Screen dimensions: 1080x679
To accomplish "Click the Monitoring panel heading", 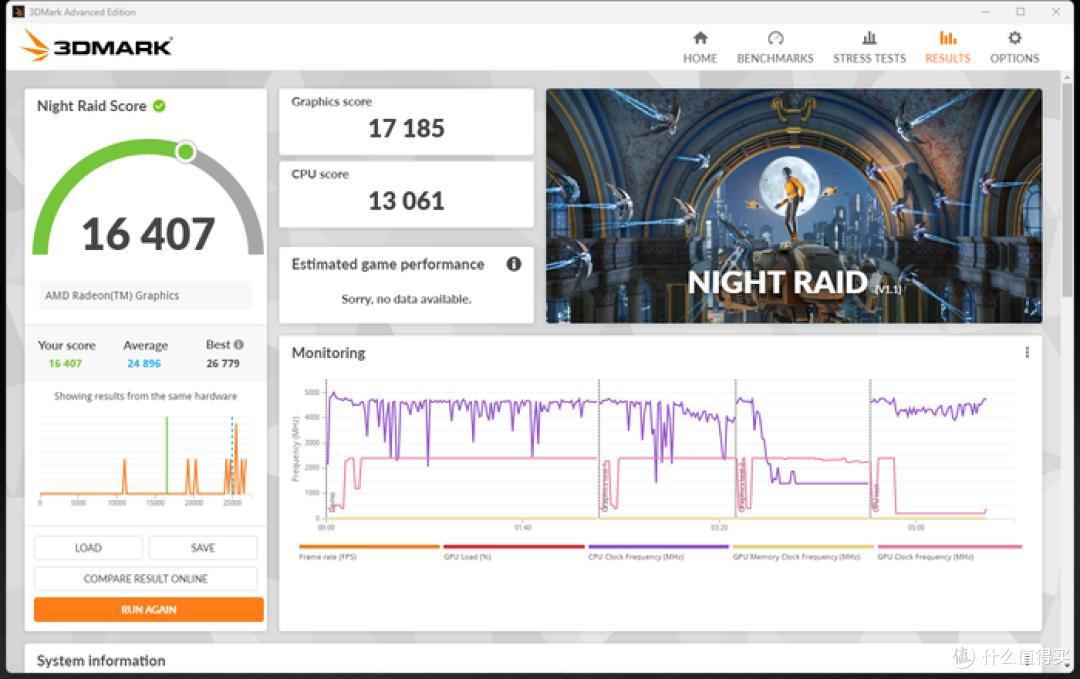I will click(329, 353).
